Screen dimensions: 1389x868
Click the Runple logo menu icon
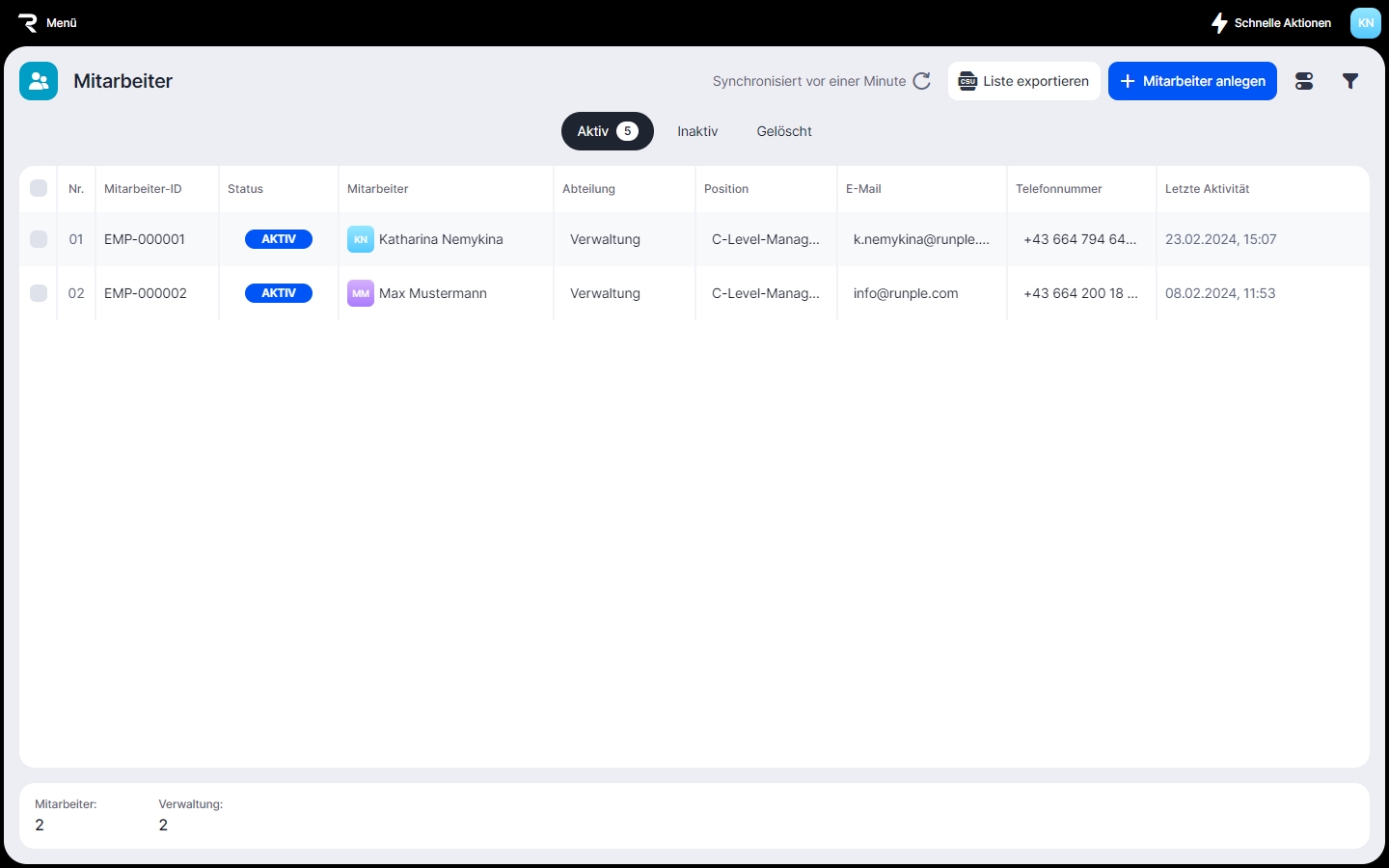pyautogui.click(x=28, y=23)
